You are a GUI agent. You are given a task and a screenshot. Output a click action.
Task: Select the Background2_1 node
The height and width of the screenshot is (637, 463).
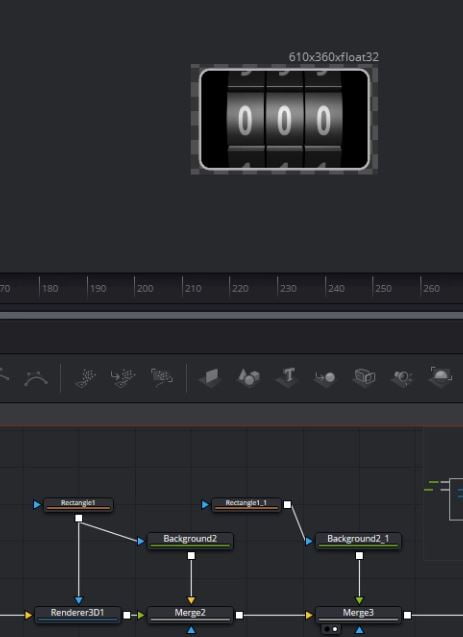(358, 541)
